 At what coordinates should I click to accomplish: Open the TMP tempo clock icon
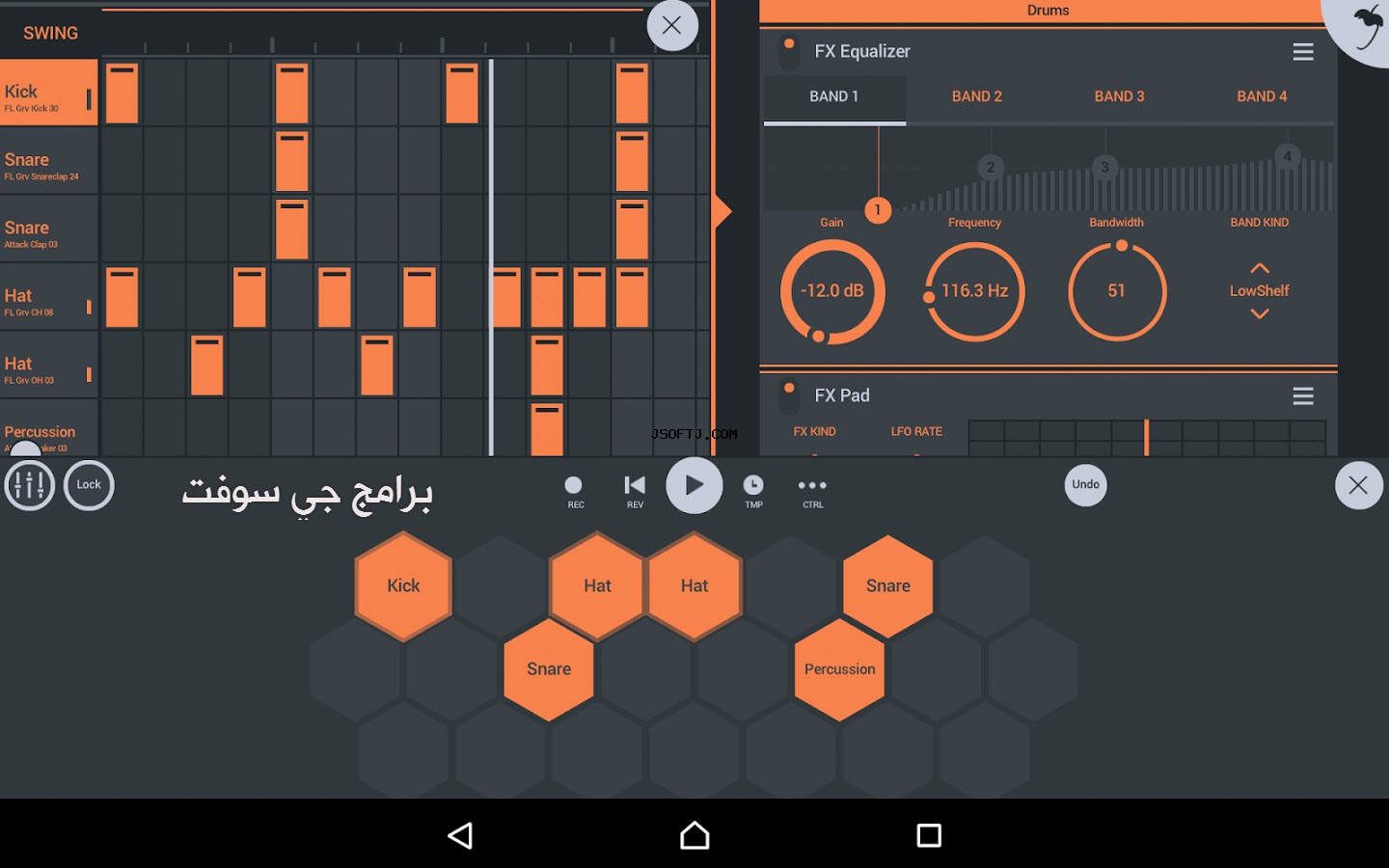[753, 491]
